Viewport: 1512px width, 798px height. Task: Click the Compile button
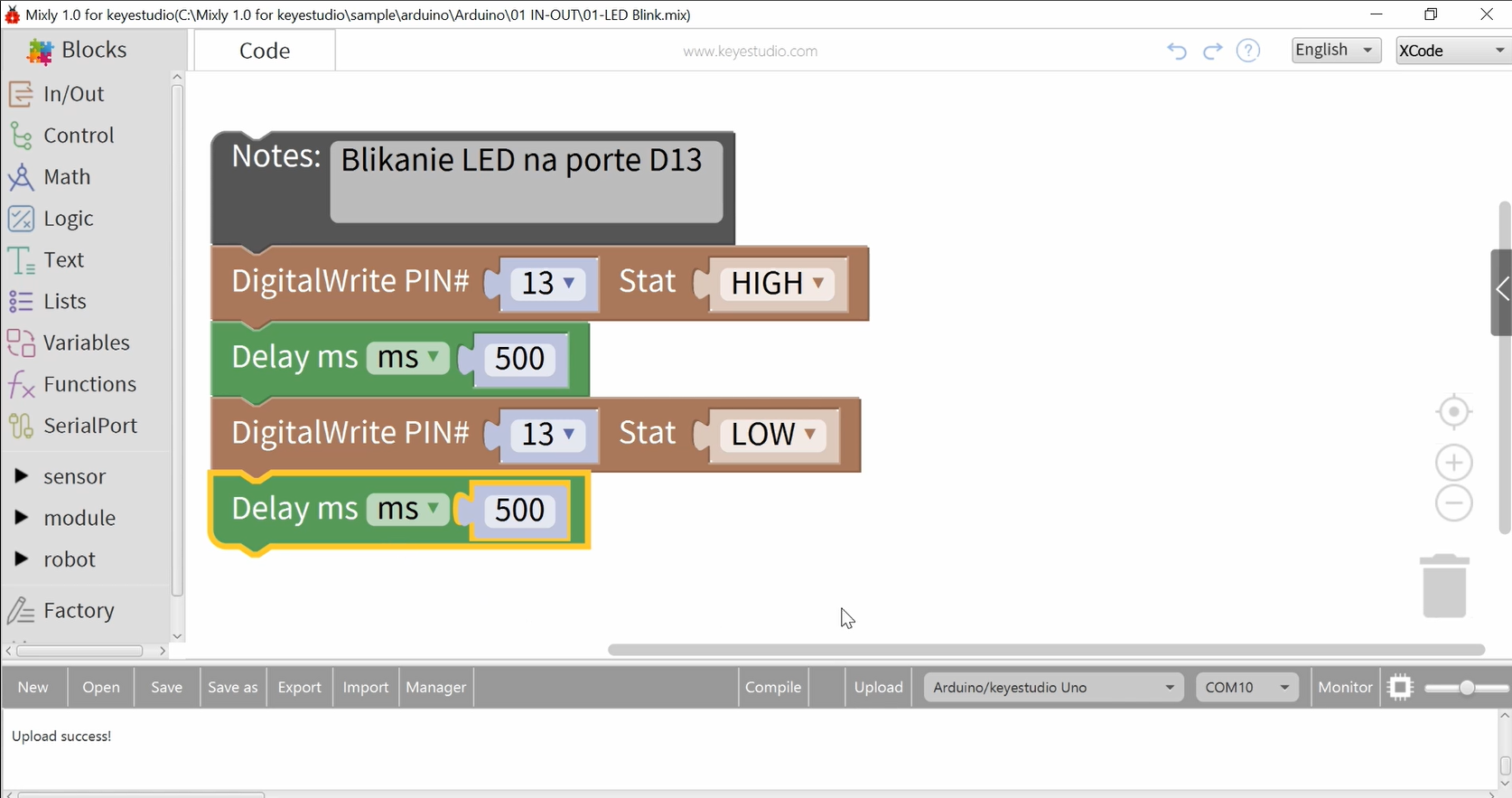(x=772, y=688)
